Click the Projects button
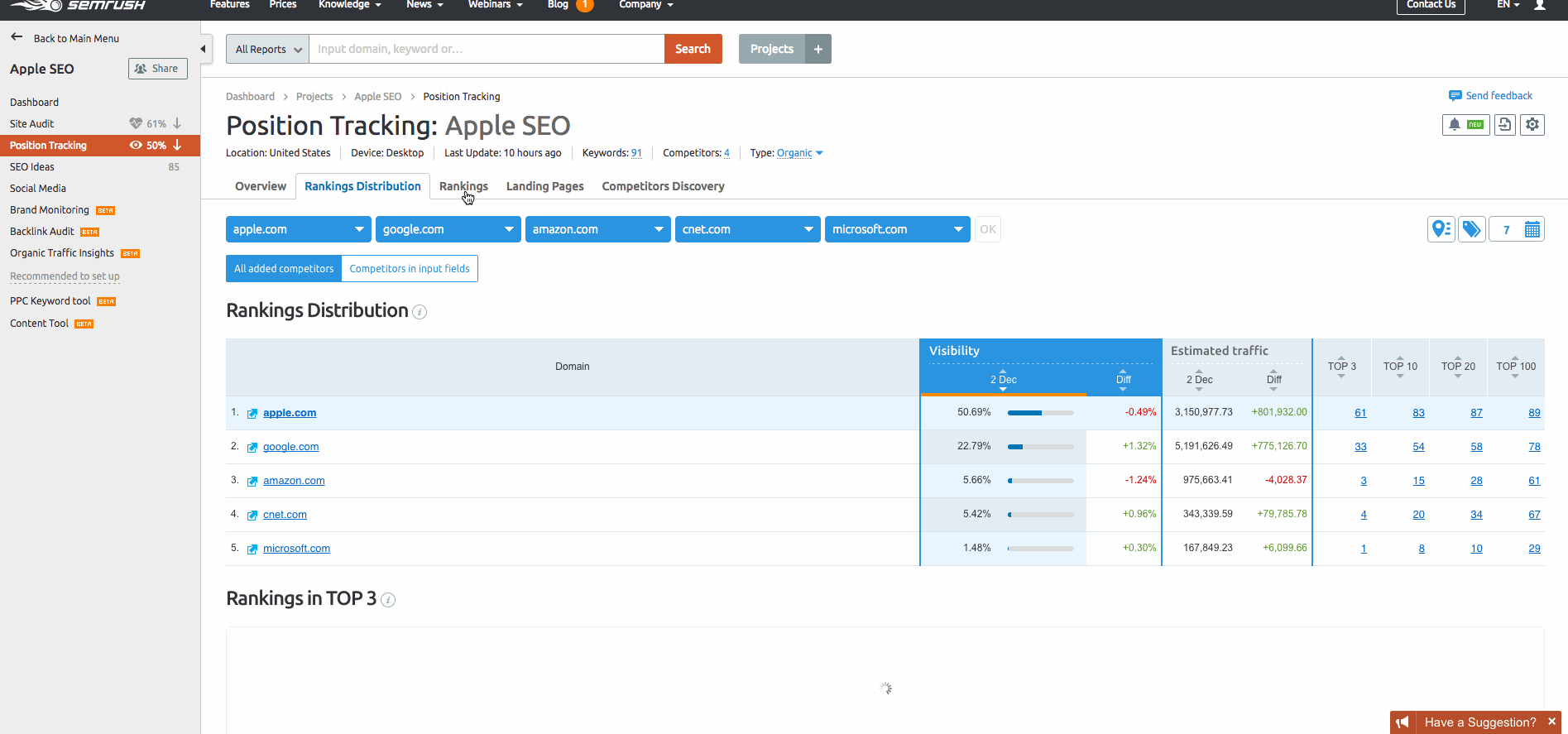 point(772,49)
